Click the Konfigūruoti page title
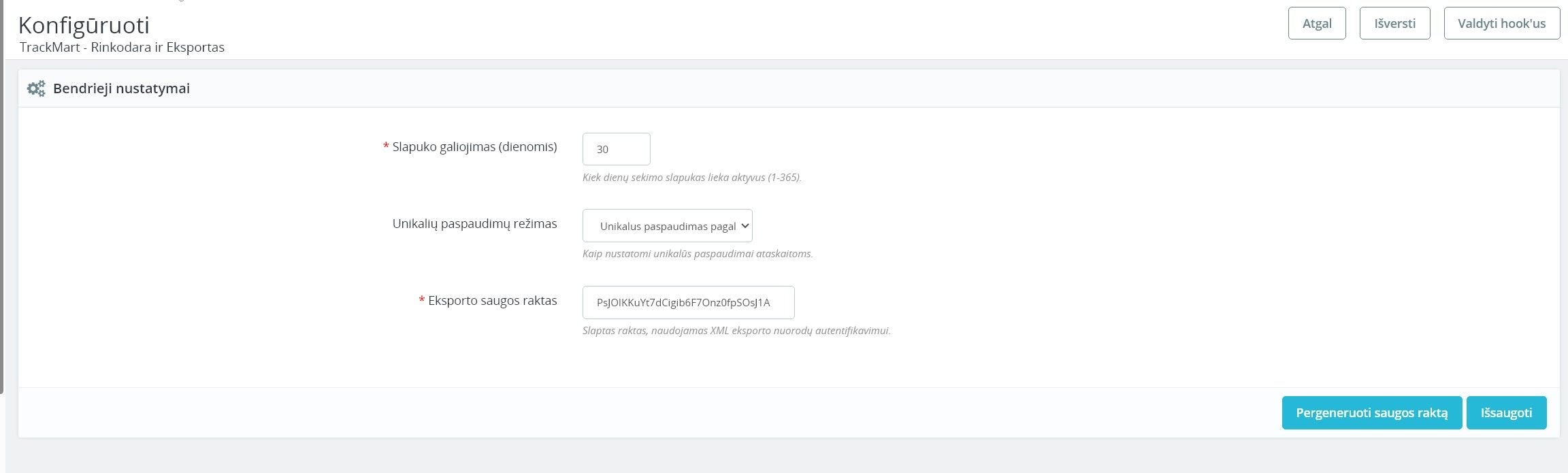This screenshot has height=473, width=1568. 84,25
